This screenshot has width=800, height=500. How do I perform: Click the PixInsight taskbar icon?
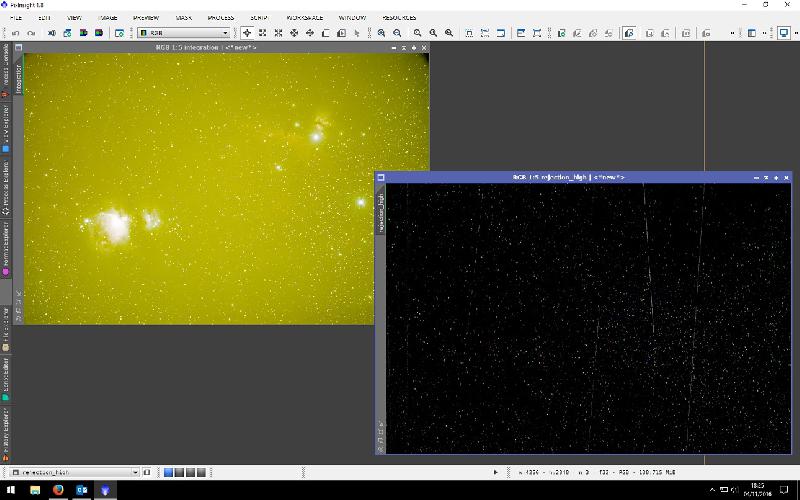point(105,490)
